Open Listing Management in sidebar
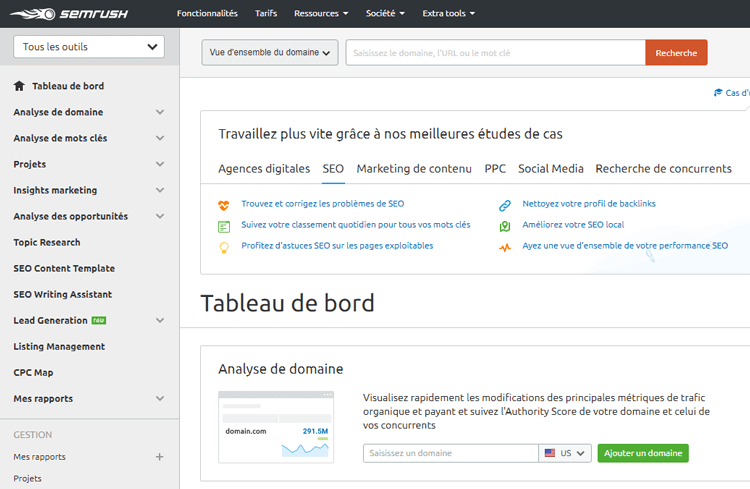The height and width of the screenshot is (489, 750). click(59, 346)
